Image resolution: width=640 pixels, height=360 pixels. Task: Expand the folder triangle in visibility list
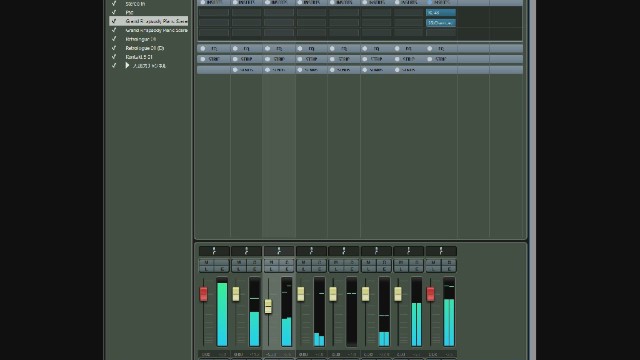point(127,65)
